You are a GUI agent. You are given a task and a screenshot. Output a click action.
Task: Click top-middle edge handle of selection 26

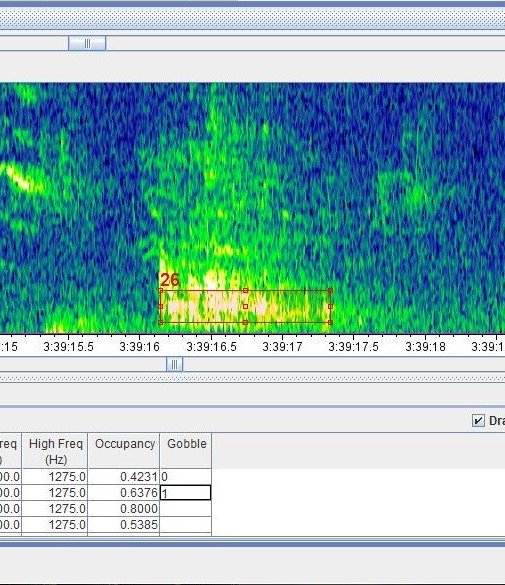(245, 290)
